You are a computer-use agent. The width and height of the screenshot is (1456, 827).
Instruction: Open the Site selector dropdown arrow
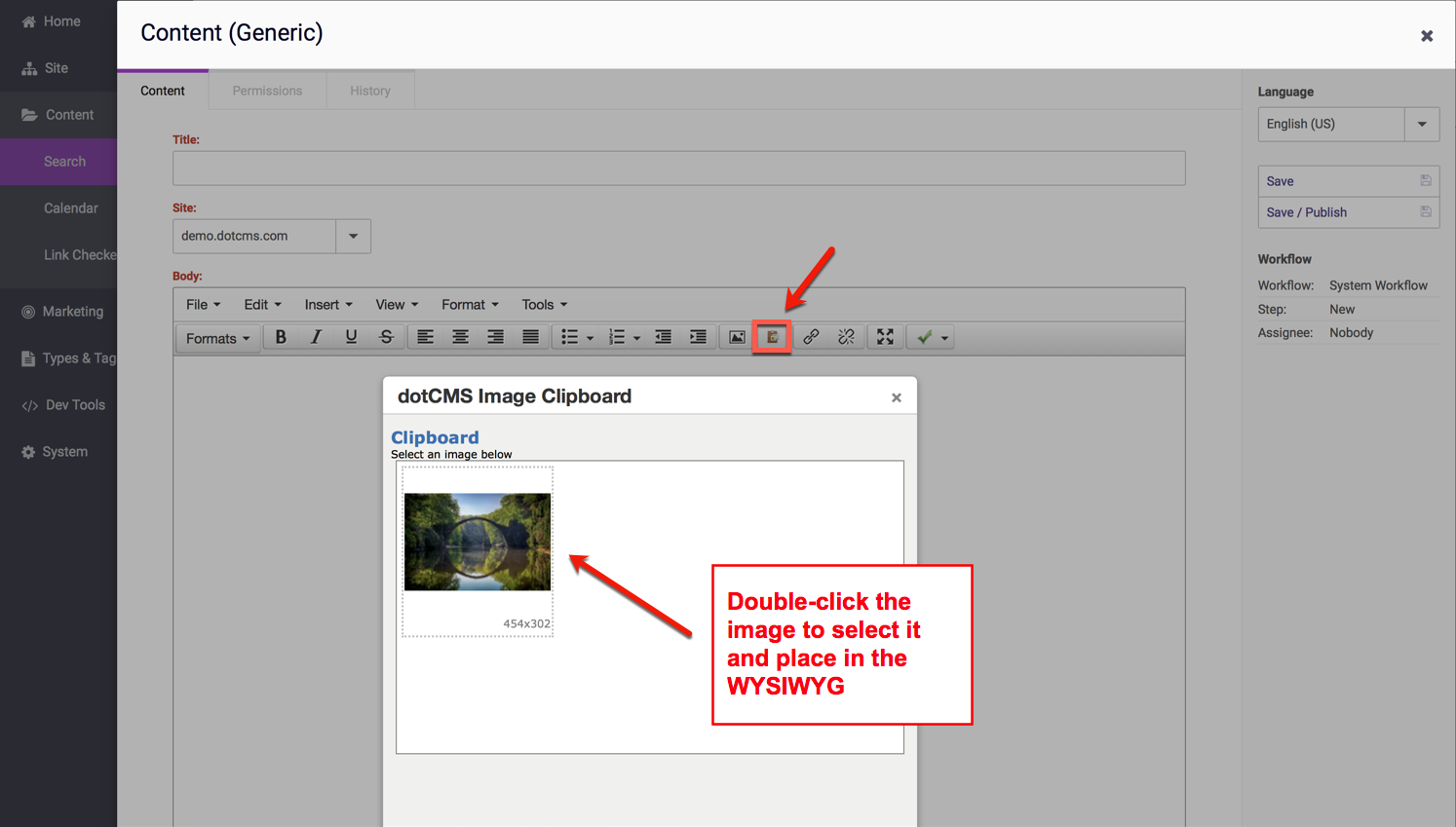[x=353, y=236]
